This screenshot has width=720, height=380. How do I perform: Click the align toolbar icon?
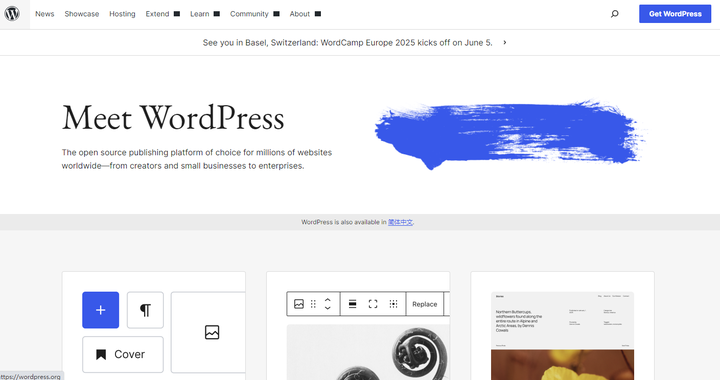pyautogui.click(x=353, y=304)
